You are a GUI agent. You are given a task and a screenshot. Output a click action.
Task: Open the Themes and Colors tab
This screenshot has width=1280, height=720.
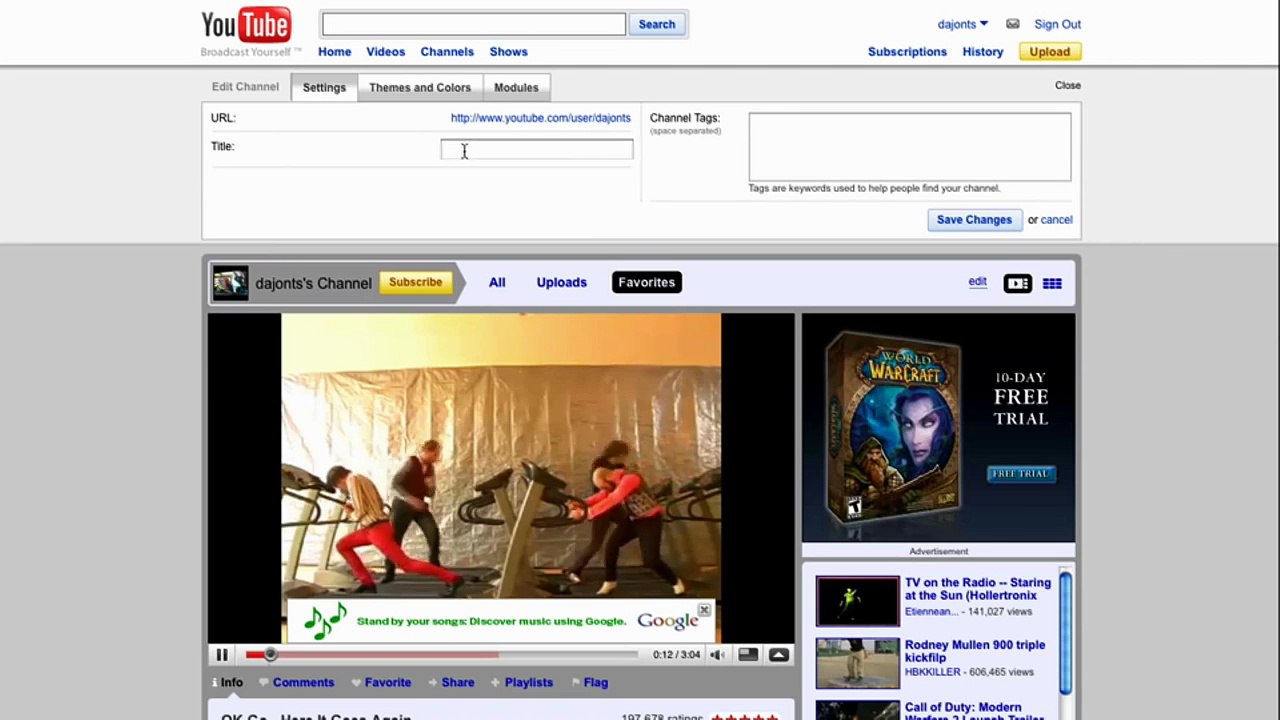(x=420, y=87)
